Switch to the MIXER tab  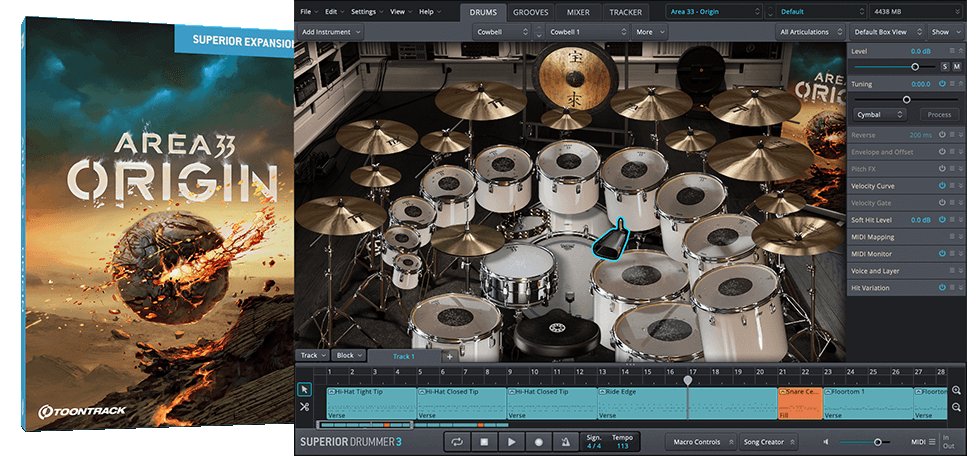point(578,12)
